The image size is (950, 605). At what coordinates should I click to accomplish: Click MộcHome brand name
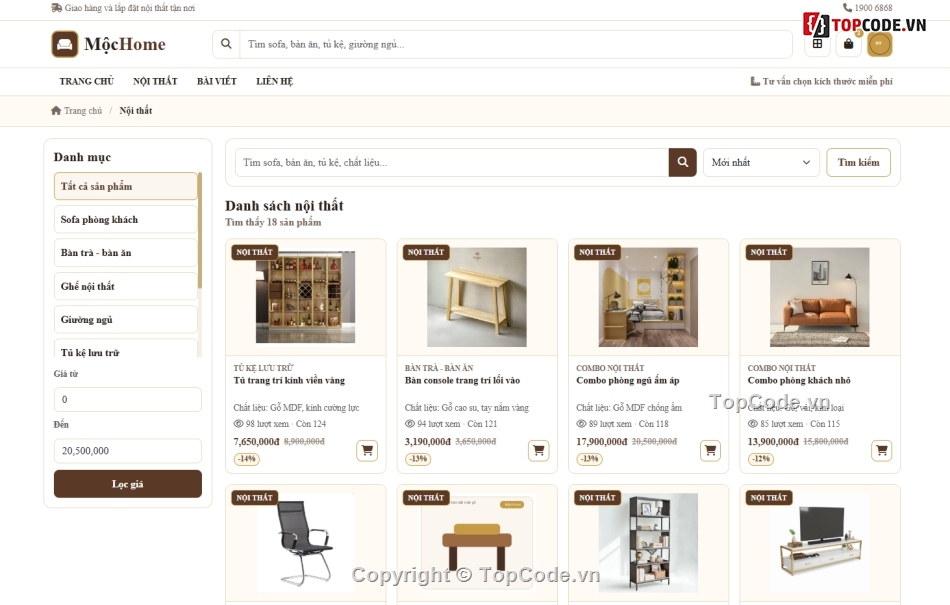125,44
